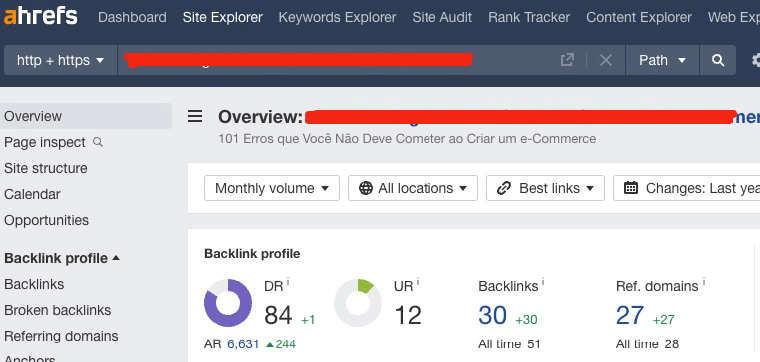The width and height of the screenshot is (760, 362).
Task: Click the UR value 12
Action: 408,316
